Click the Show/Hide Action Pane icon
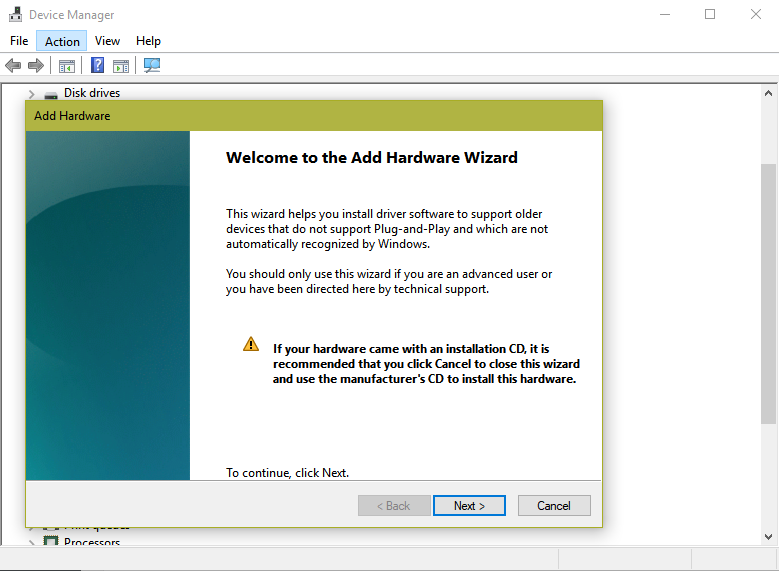 [121, 66]
